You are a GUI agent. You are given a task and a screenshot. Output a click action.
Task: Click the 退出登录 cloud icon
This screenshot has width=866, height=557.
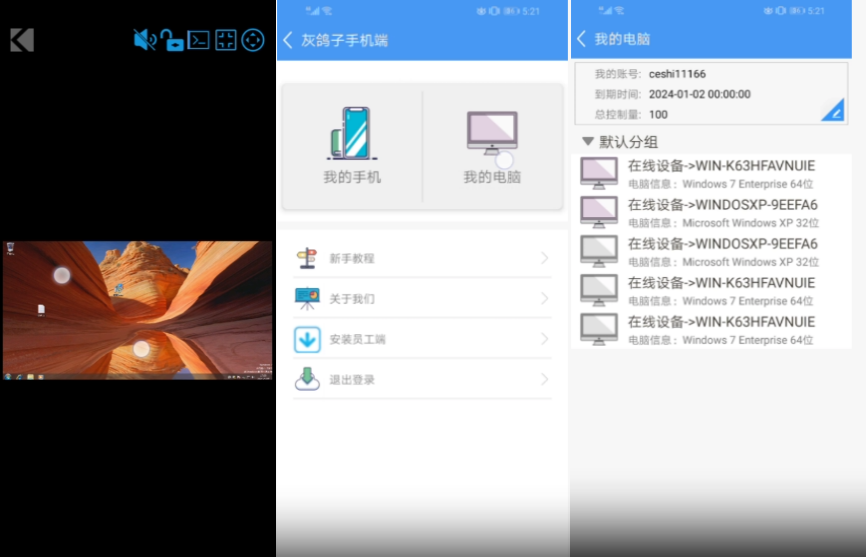point(307,380)
